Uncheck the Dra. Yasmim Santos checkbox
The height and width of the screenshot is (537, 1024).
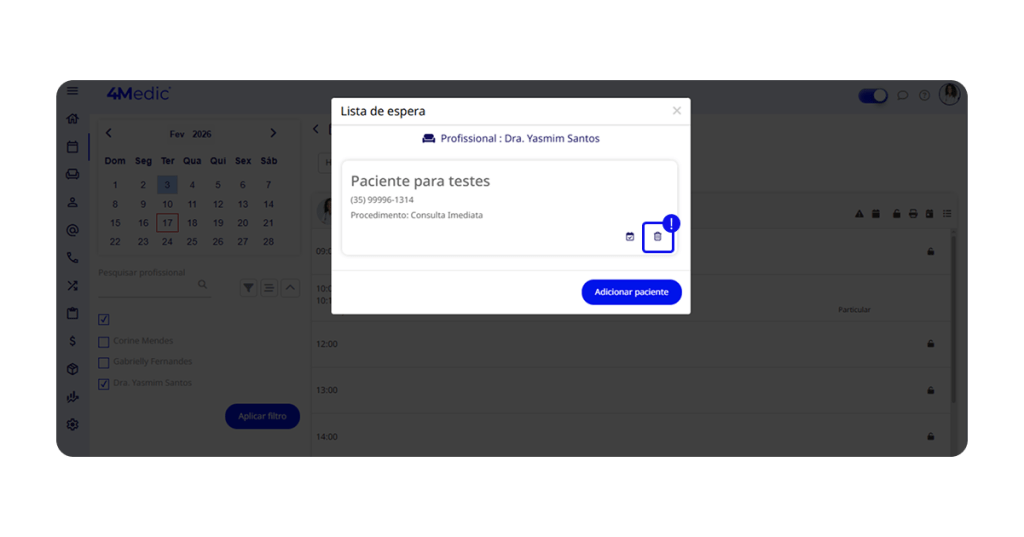click(x=104, y=383)
